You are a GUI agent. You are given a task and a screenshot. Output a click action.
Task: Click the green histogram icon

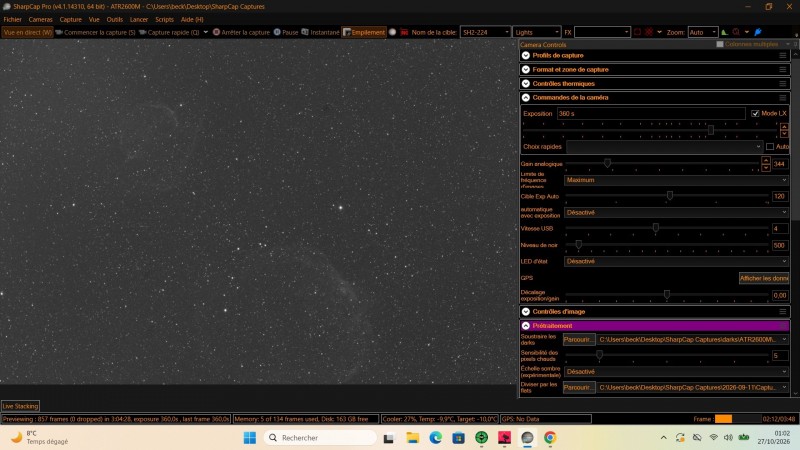(724, 32)
